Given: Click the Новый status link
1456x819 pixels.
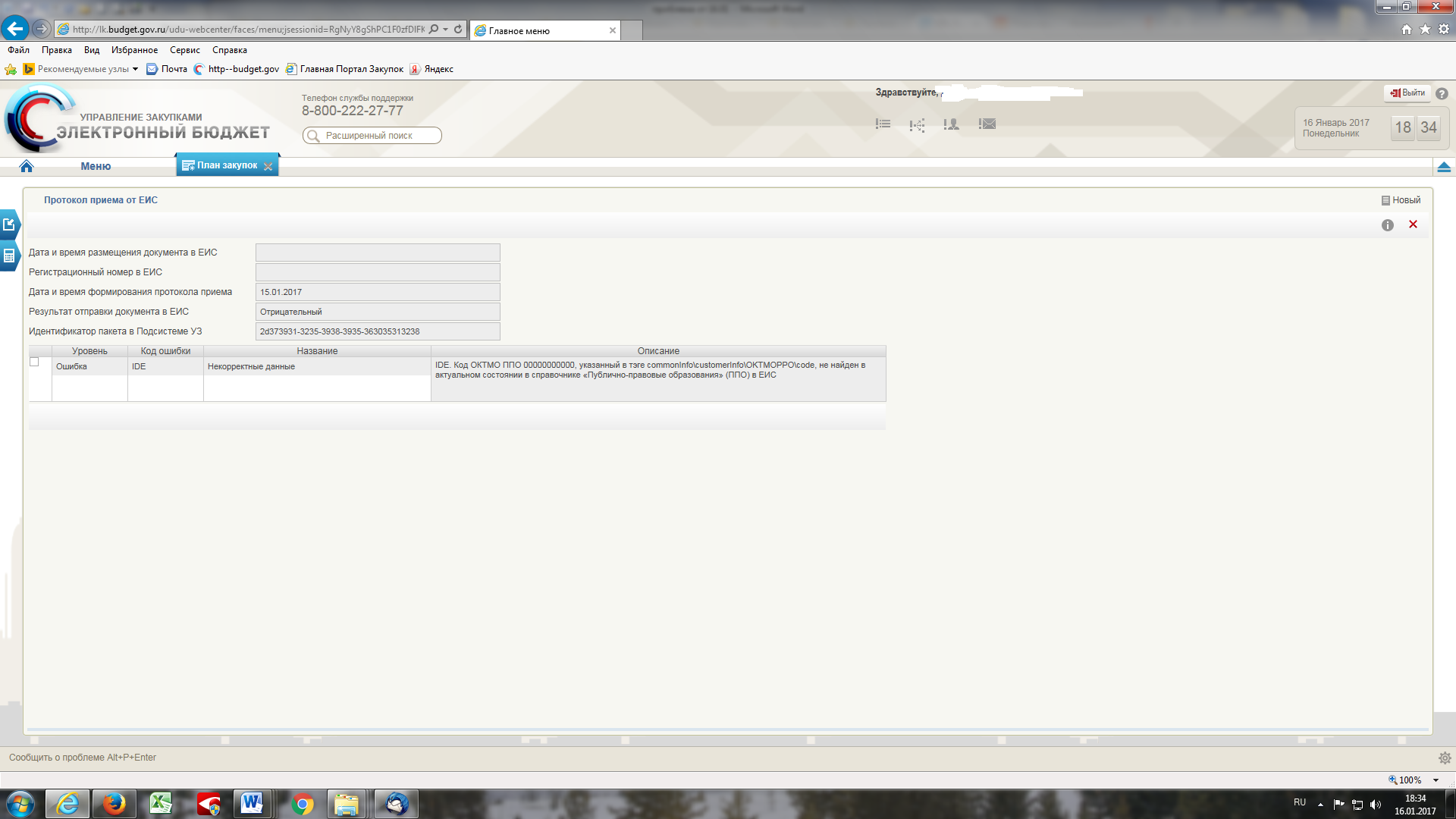Looking at the screenshot, I should [x=1405, y=200].
